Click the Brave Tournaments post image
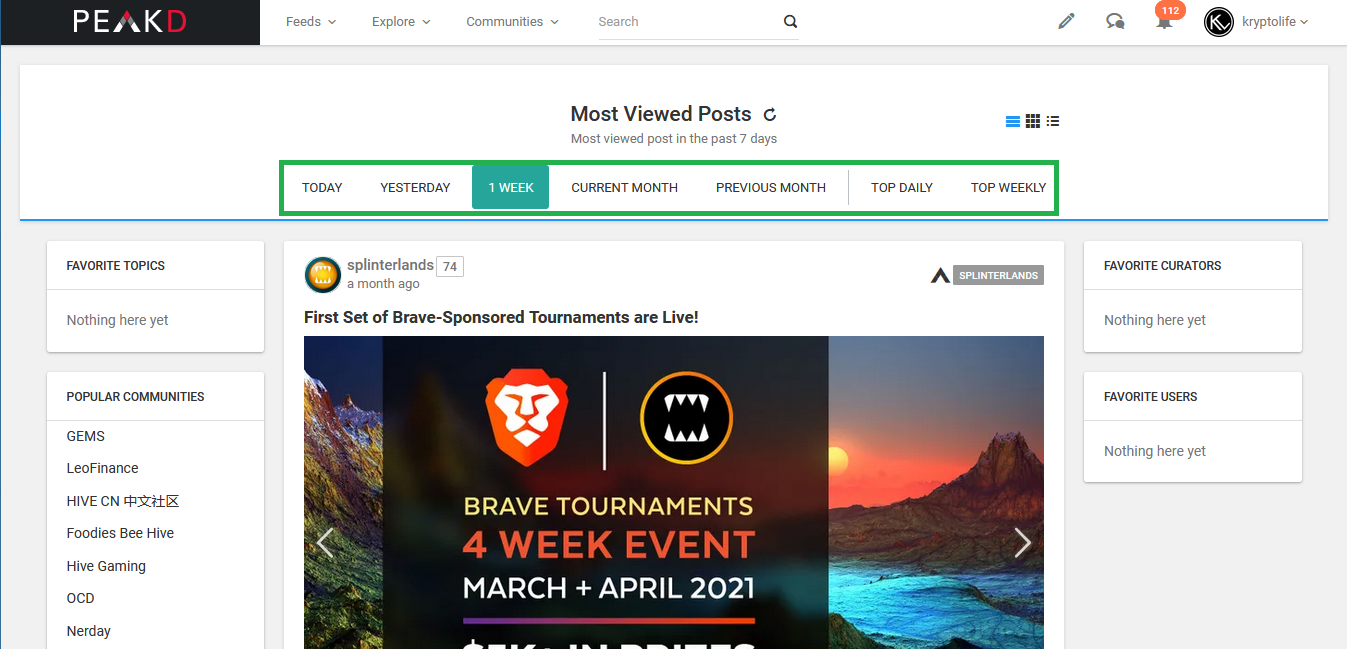The height and width of the screenshot is (649, 1347). tap(674, 492)
